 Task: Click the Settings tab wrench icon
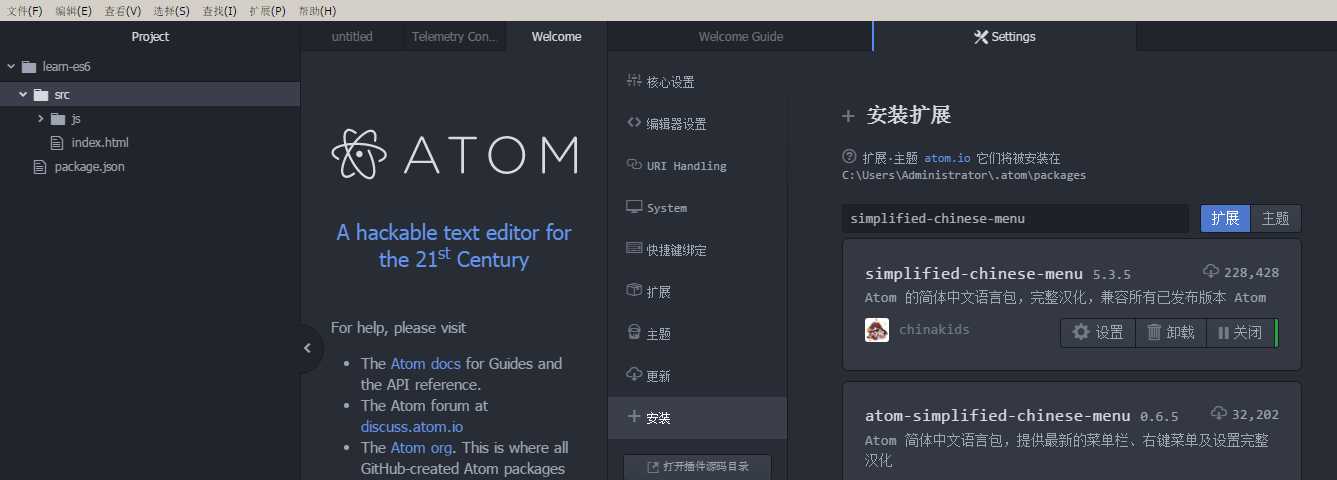coord(980,37)
